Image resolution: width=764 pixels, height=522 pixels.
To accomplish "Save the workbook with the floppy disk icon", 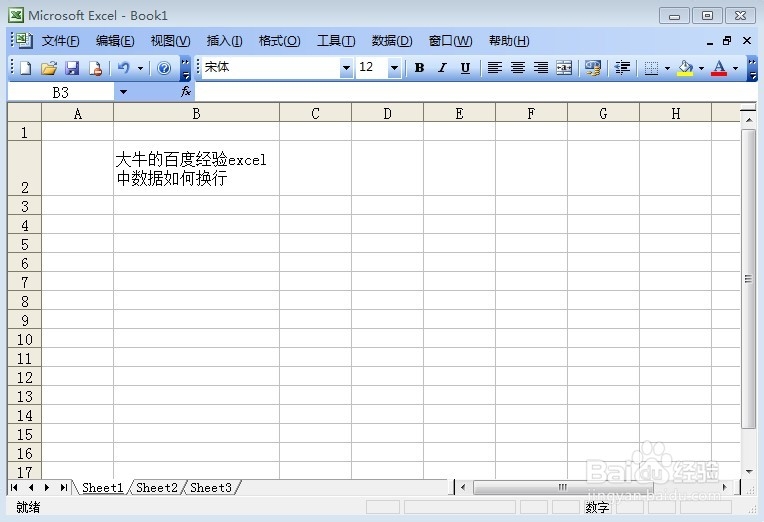I will pos(72,68).
